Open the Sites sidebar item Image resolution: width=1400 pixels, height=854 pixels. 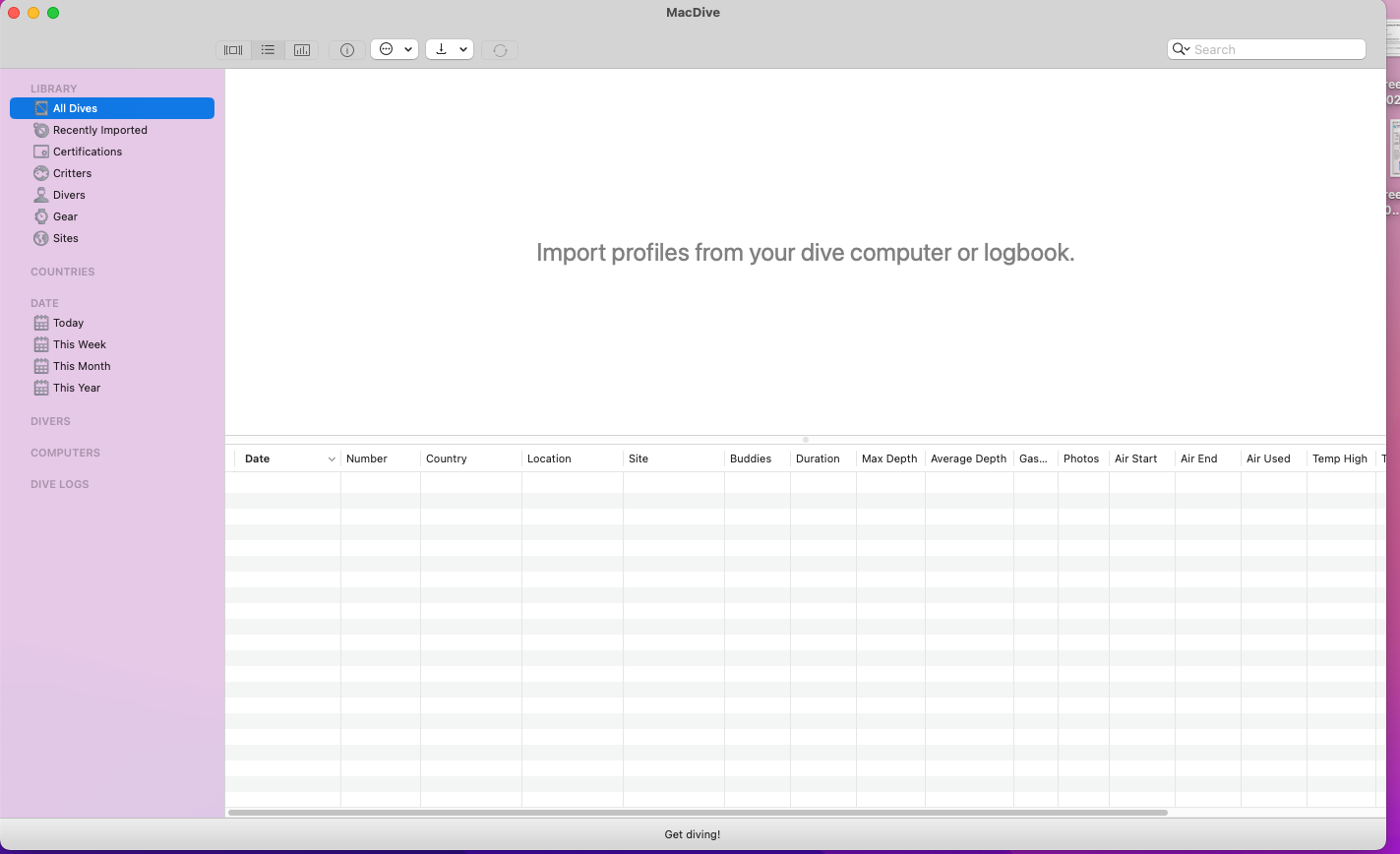tap(66, 238)
